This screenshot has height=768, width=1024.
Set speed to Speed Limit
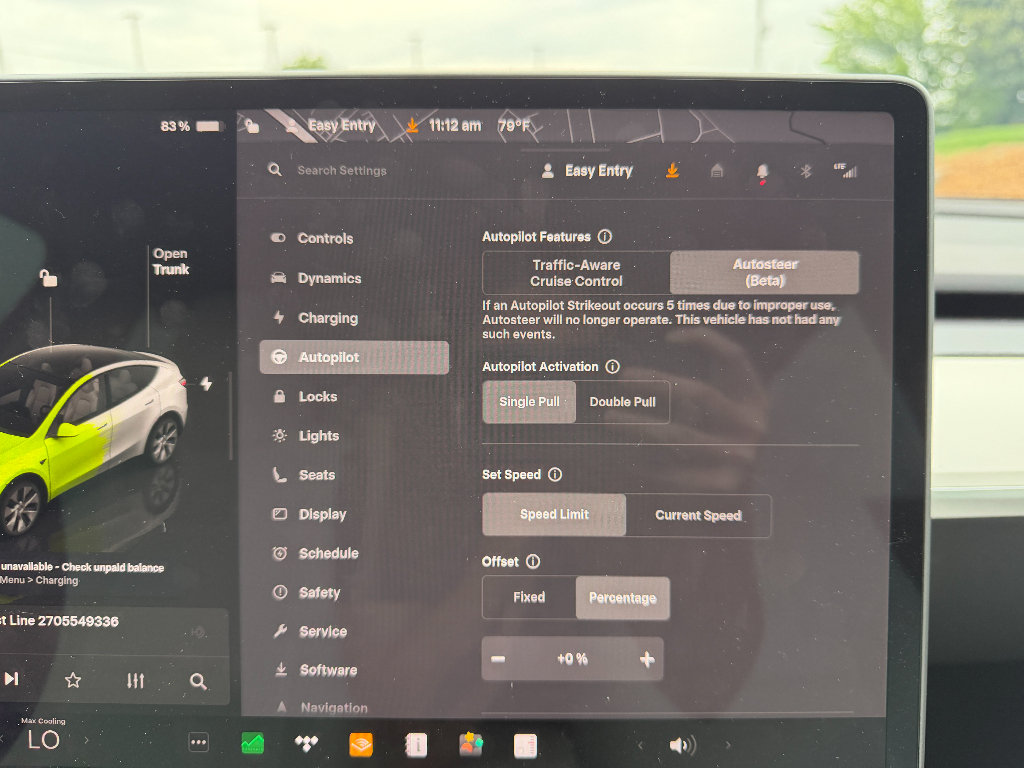[x=554, y=515]
